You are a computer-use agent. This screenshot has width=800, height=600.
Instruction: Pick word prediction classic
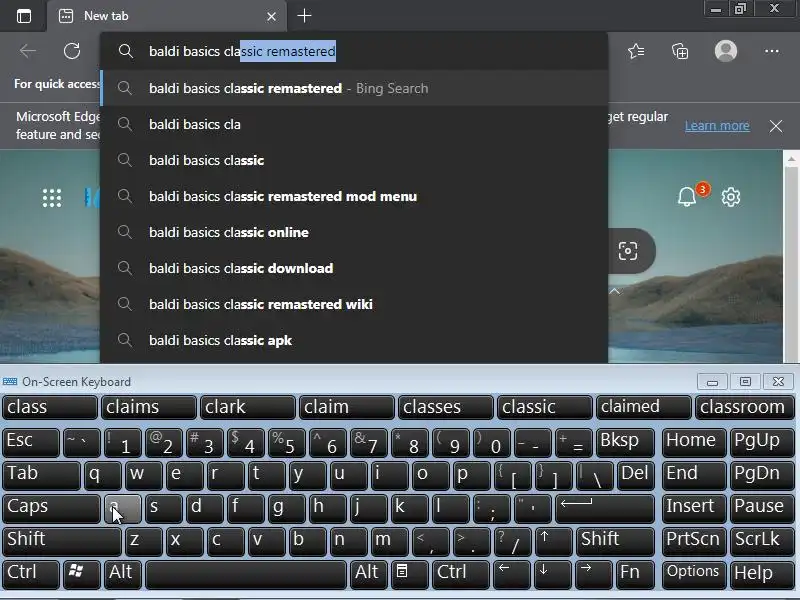(x=544, y=408)
